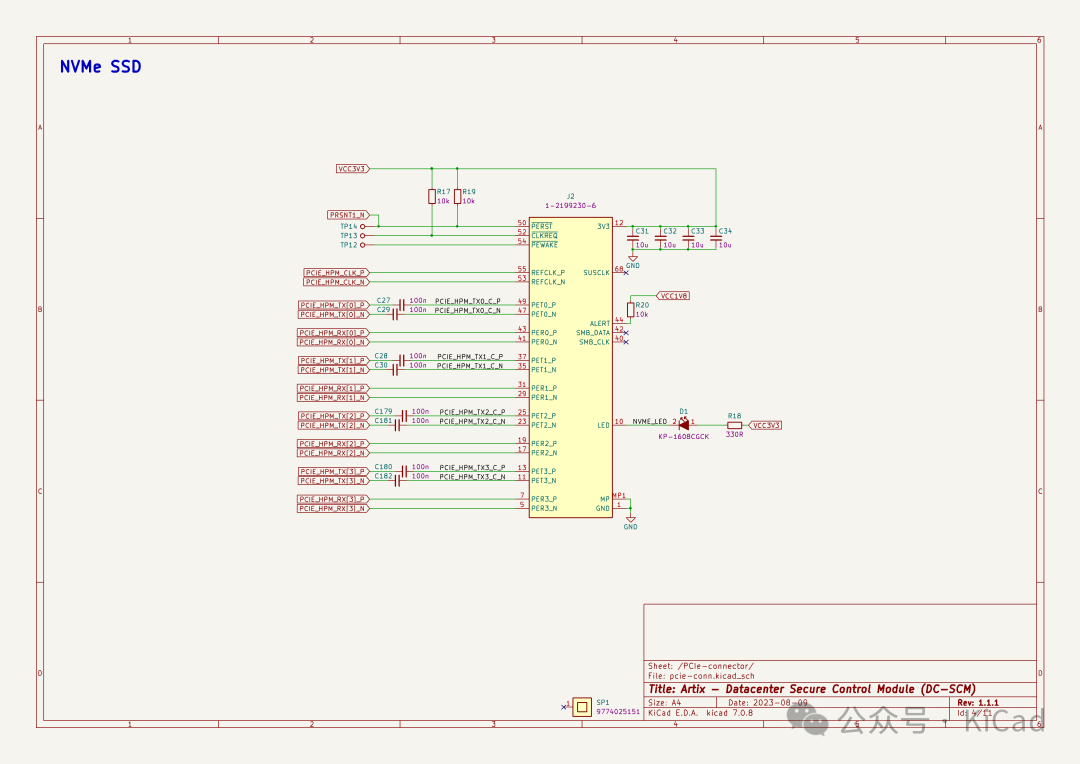The height and width of the screenshot is (764, 1080).
Task: Select the C181 coupling capacitor
Action: pos(397,426)
